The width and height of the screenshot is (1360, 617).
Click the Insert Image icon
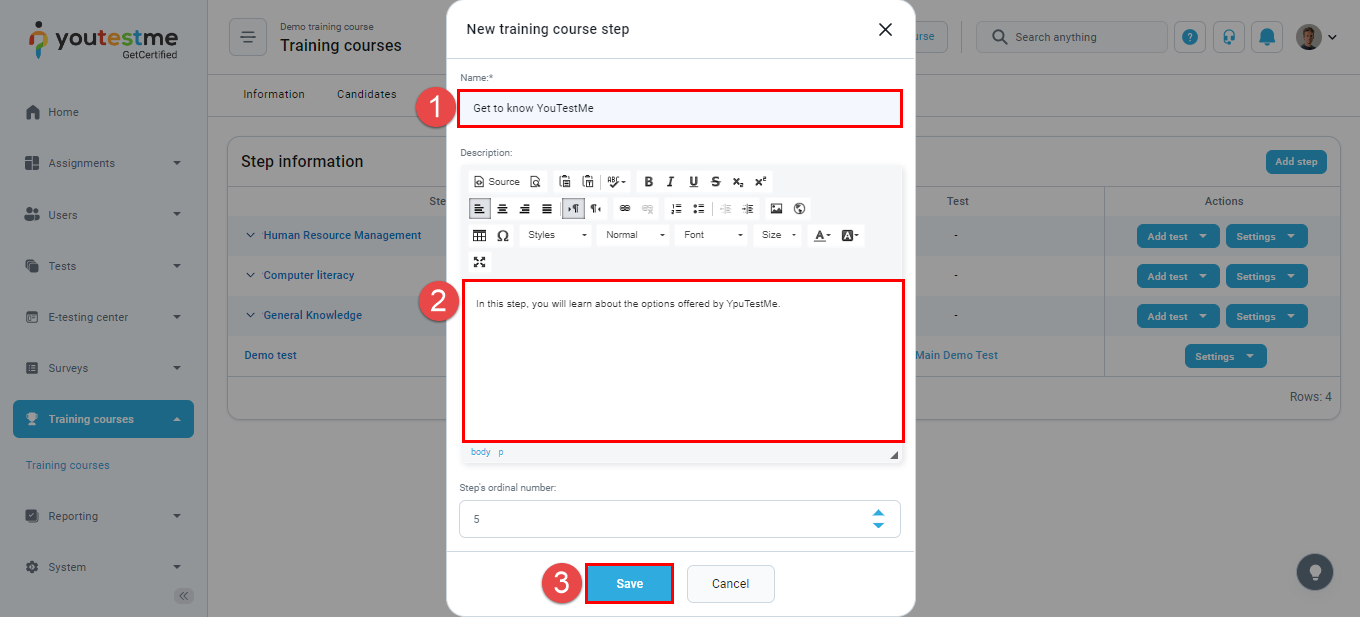tap(776, 209)
